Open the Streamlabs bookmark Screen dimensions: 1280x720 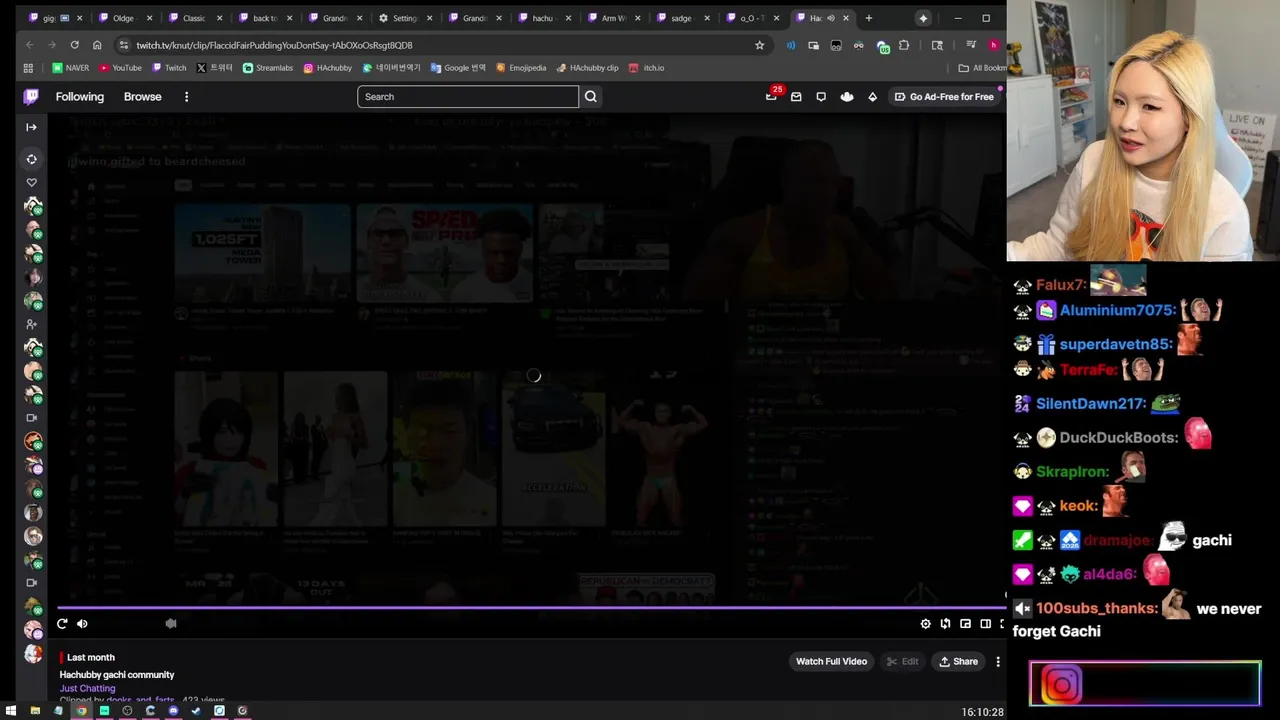coord(268,68)
